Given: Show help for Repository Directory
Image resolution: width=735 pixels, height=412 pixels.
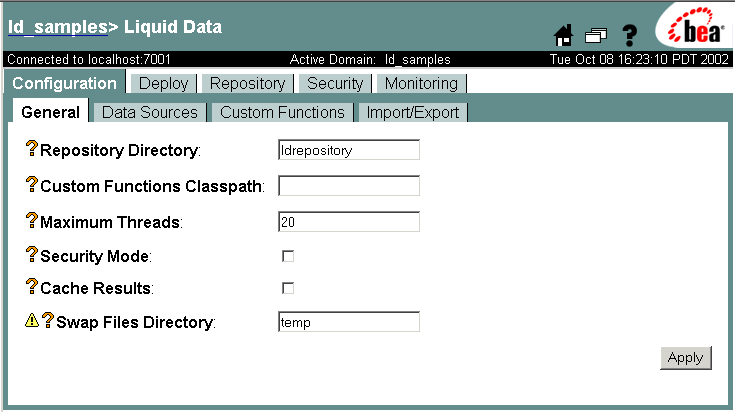Looking at the screenshot, I should [31, 148].
